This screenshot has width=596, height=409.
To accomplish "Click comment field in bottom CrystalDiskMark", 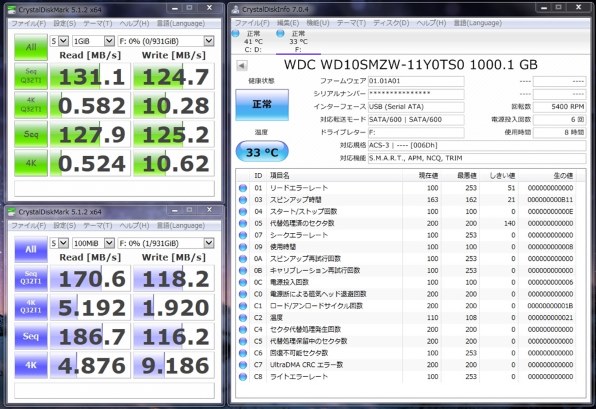I will coord(114,390).
